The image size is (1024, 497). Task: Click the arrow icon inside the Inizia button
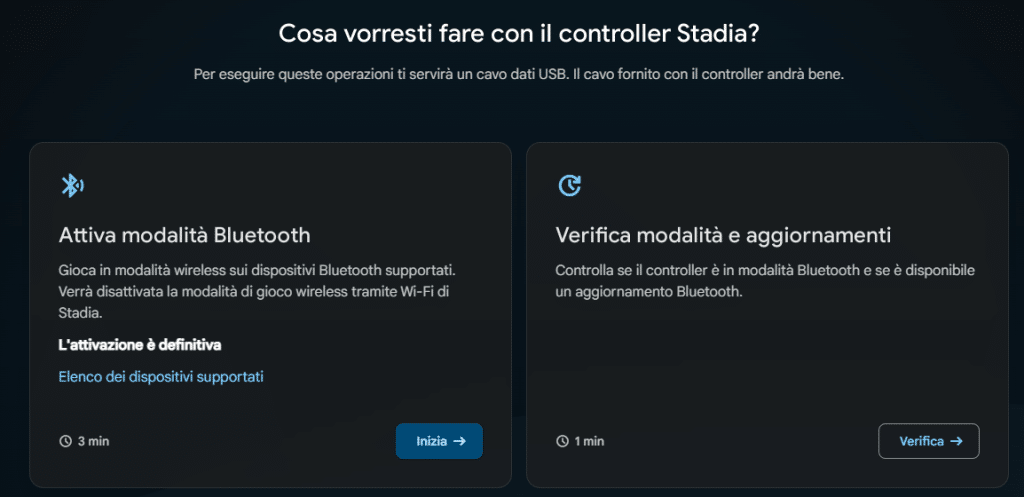pos(460,441)
